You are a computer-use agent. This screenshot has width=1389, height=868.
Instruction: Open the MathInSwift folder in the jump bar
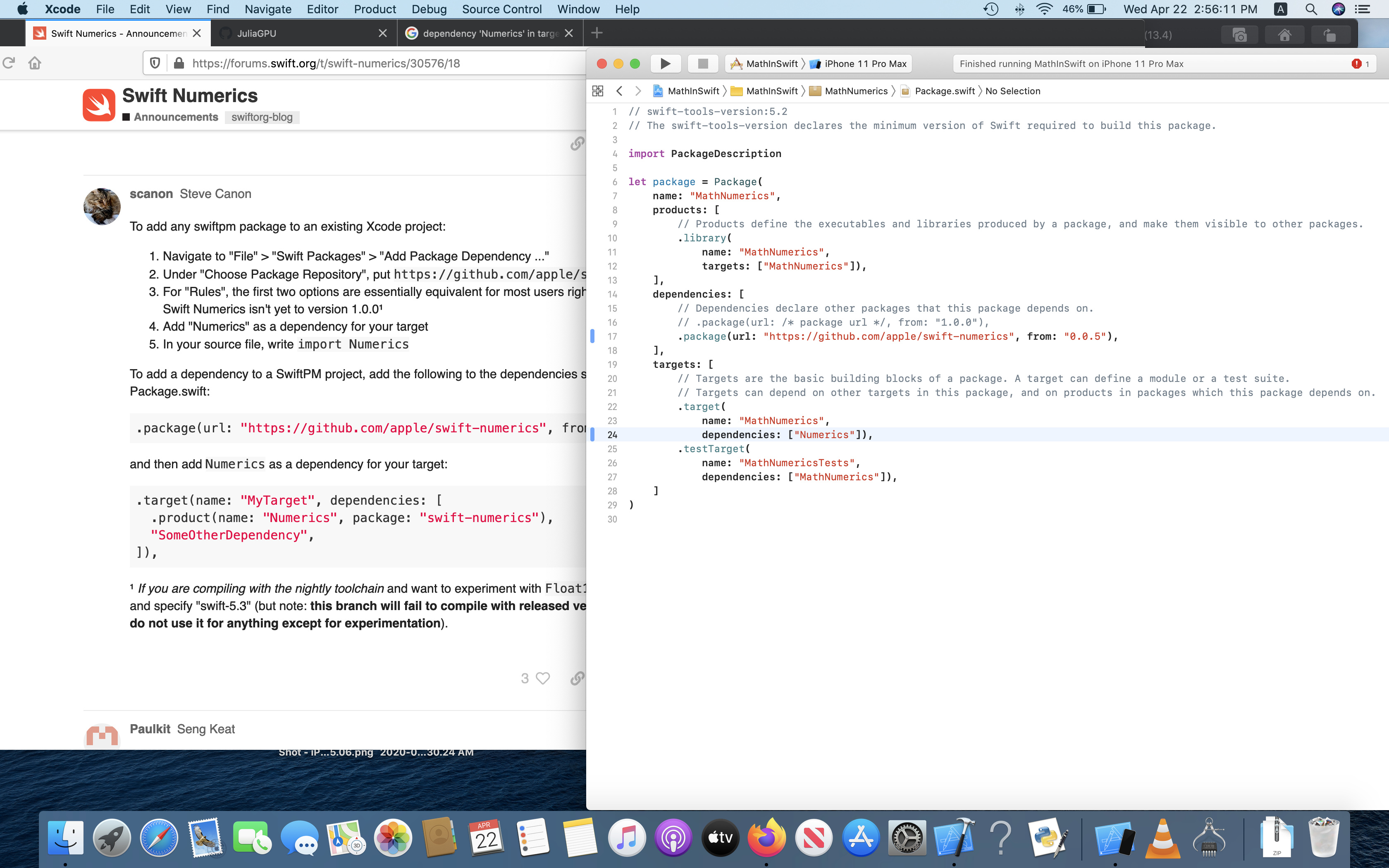pyautogui.click(x=764, y=91)
